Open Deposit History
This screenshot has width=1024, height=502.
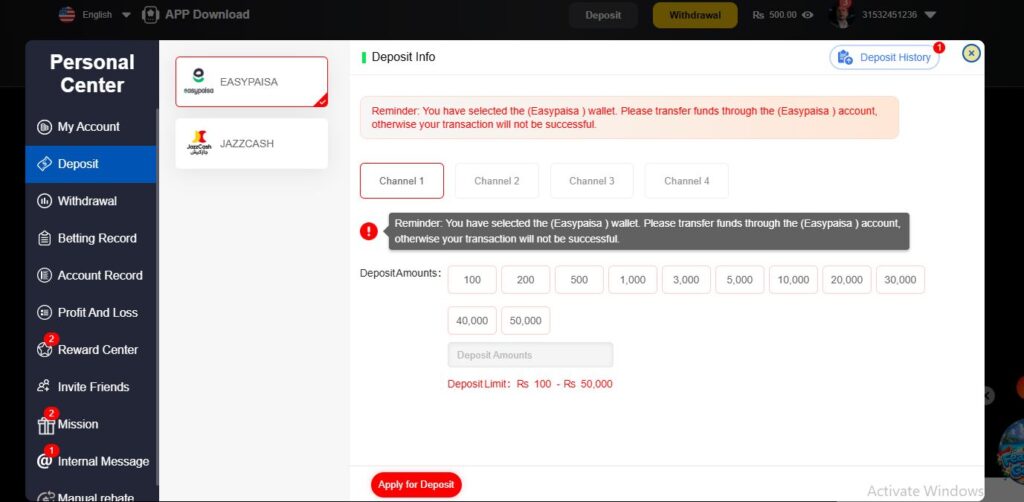(x=884, y=57)
